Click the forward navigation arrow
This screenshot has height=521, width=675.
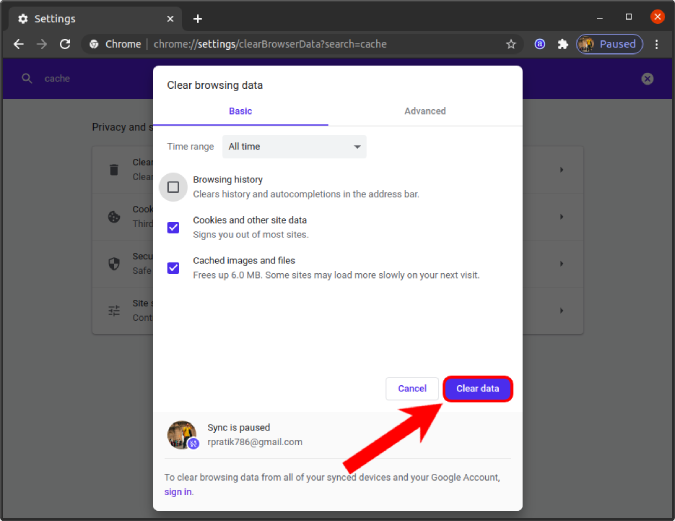pyautogui.click(x=42, y=44)
